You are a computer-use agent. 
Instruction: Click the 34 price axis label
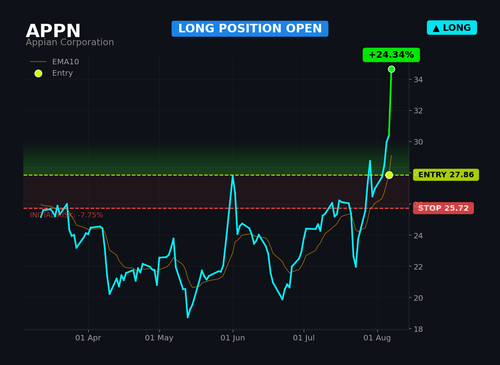coord(418,80)
